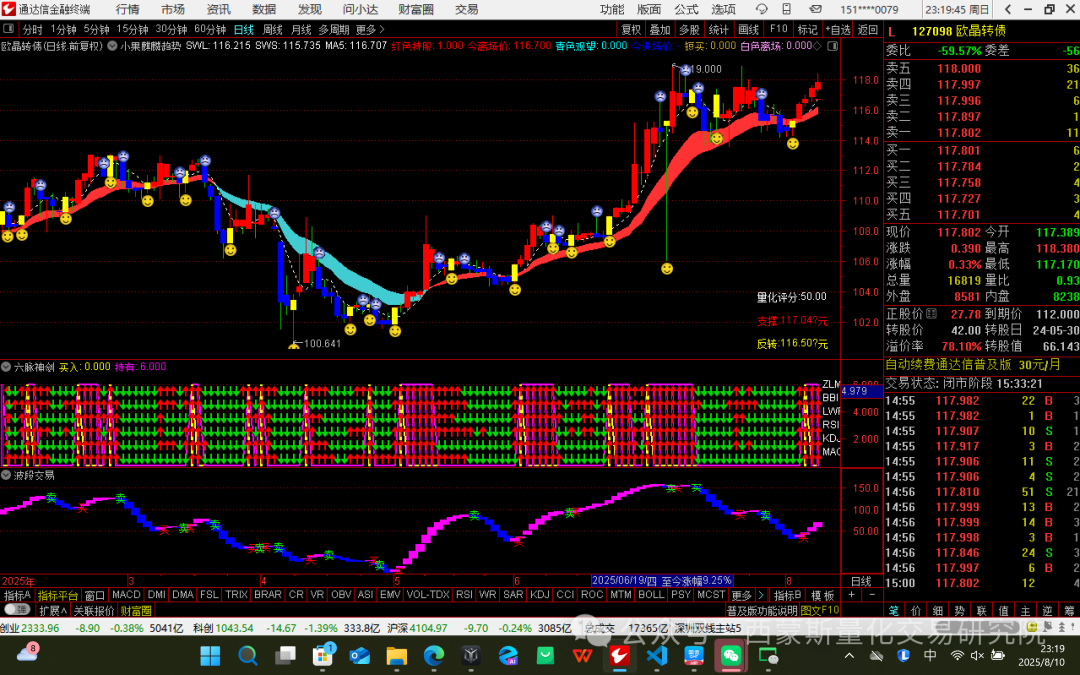1080x675 pixels.
Task: Open the 行情 menu
Action: tap(127, 9)
